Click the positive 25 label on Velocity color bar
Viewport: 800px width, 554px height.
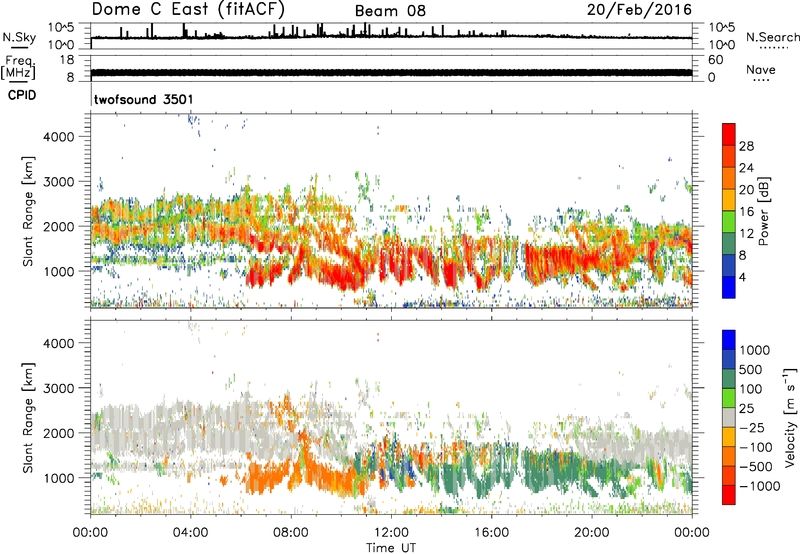(747, 409)
